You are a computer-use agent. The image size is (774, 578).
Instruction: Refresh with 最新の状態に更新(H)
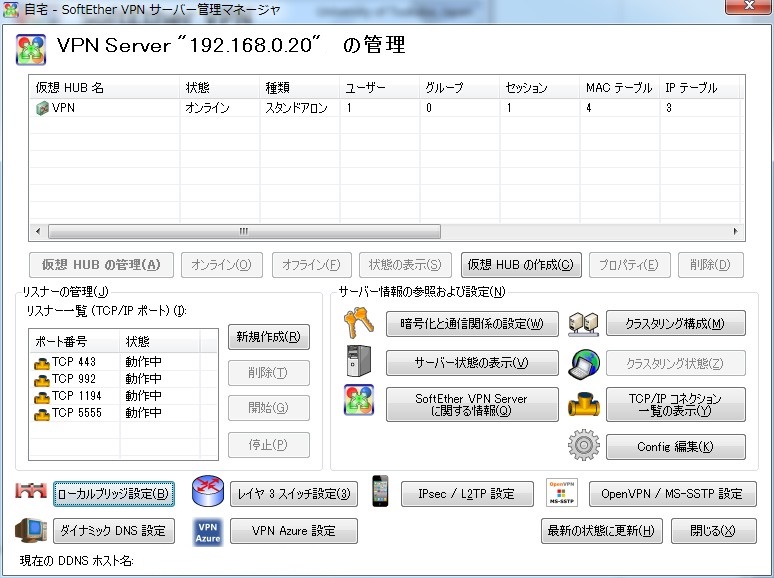click(601, 531)
